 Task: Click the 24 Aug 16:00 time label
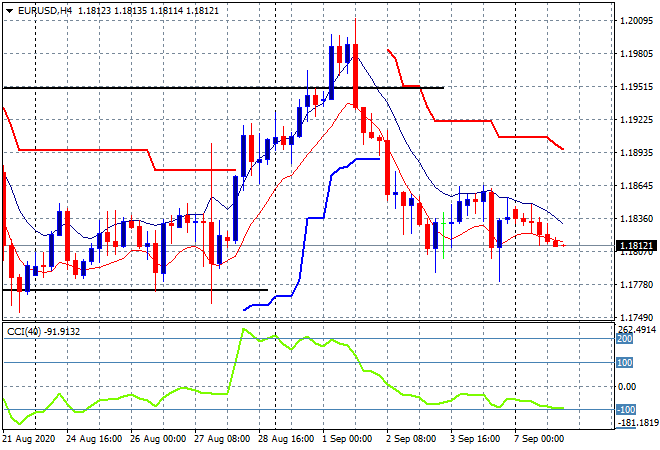click(94, 439)
